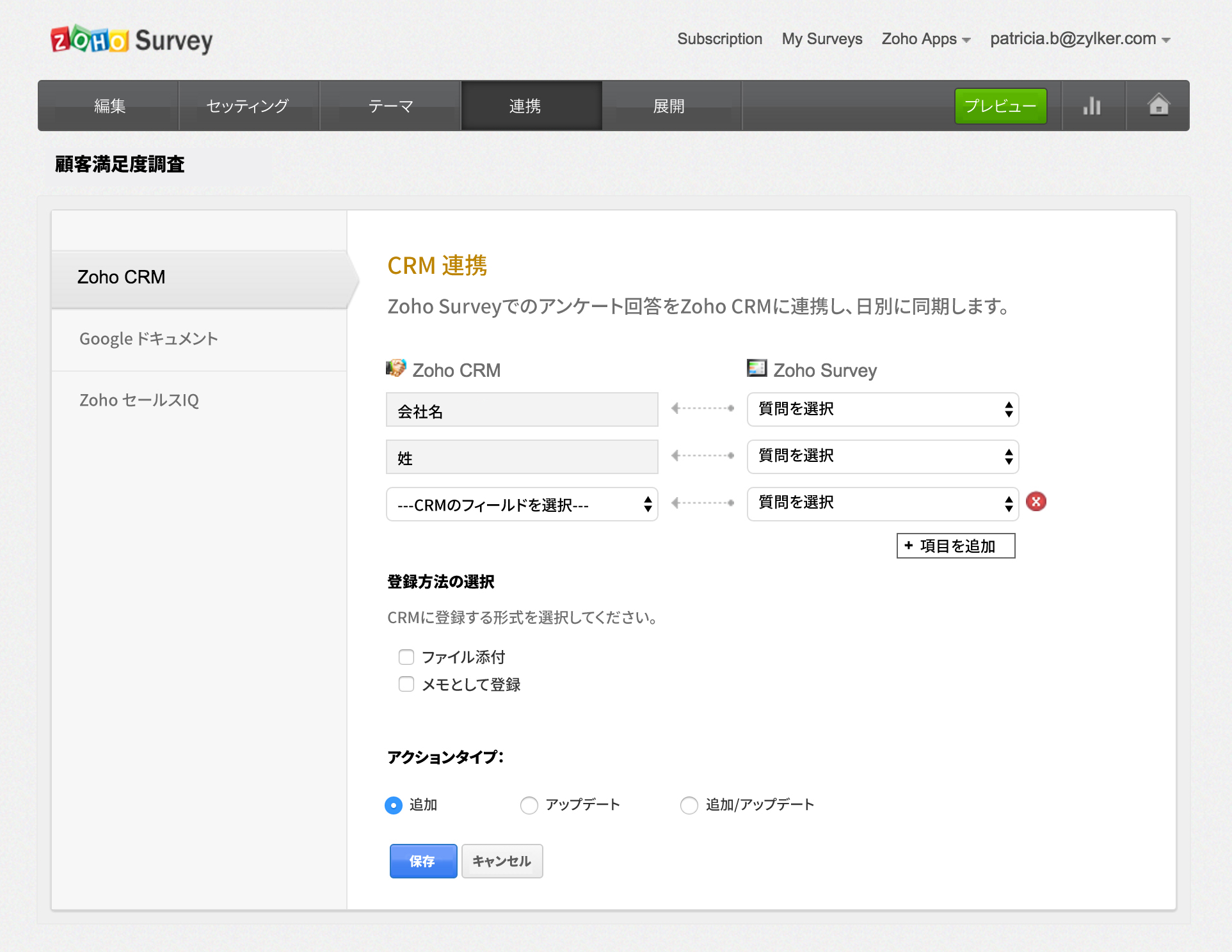Screen dimensions: 1232x952
Task: Open the 質問を選択 dropdown for 姓
Action: coord(883,456)
